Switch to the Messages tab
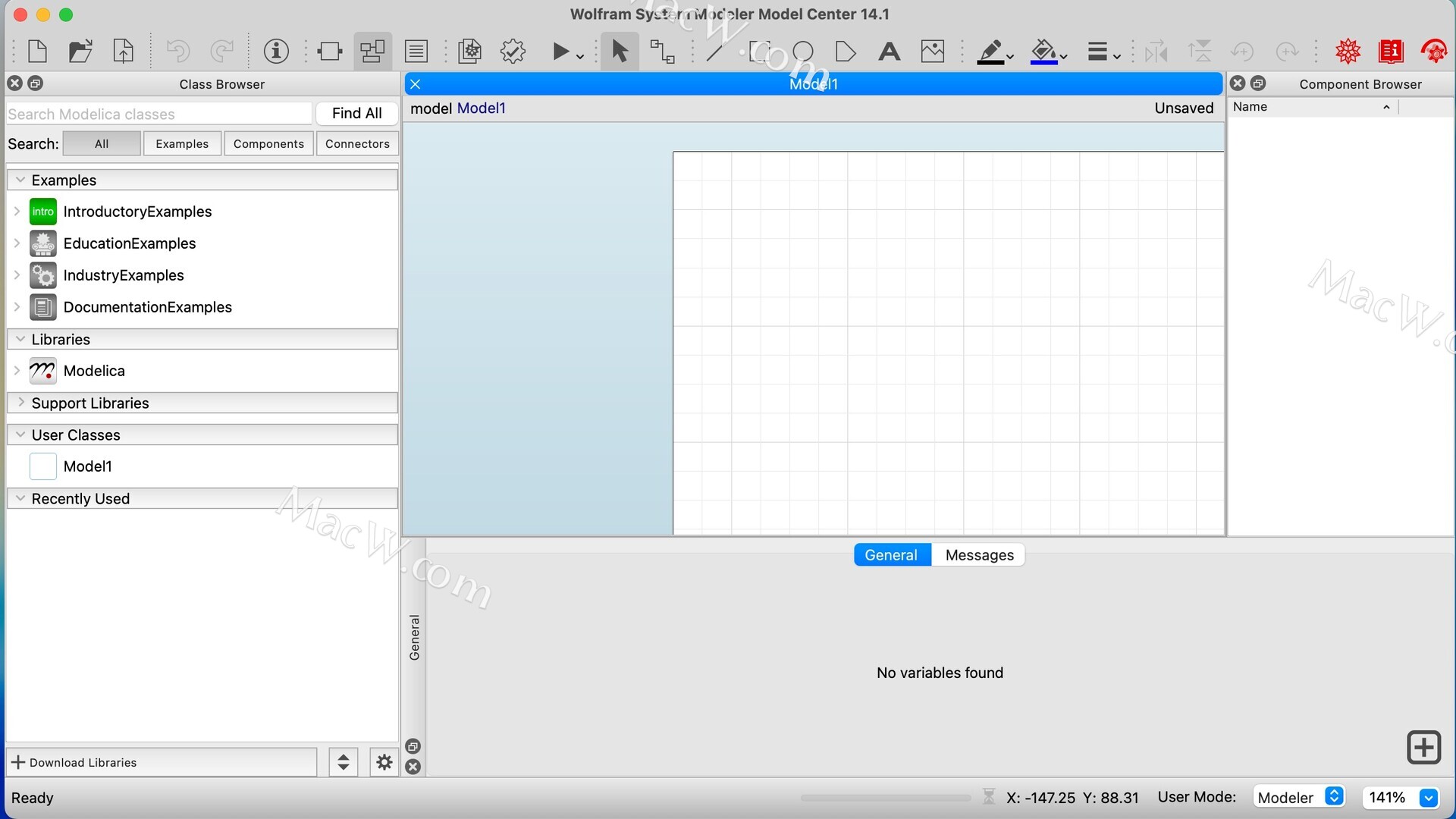1456x819 pixels. click(x=979, y=555)
